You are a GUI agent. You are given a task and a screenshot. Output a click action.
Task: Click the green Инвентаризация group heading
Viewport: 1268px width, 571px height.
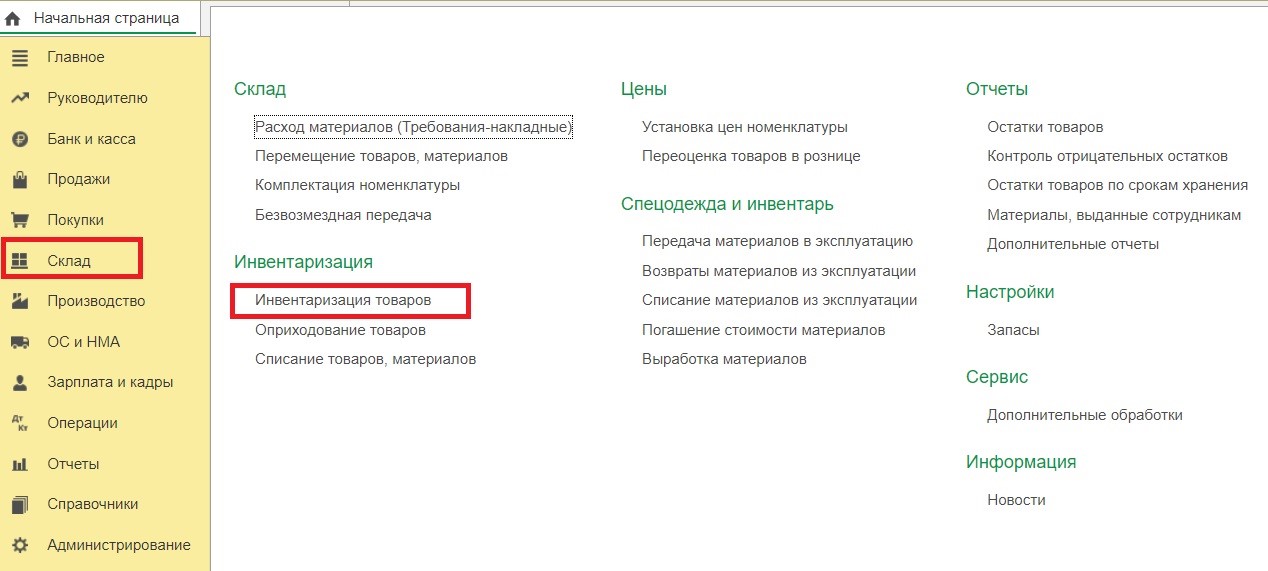click(303, 261)
